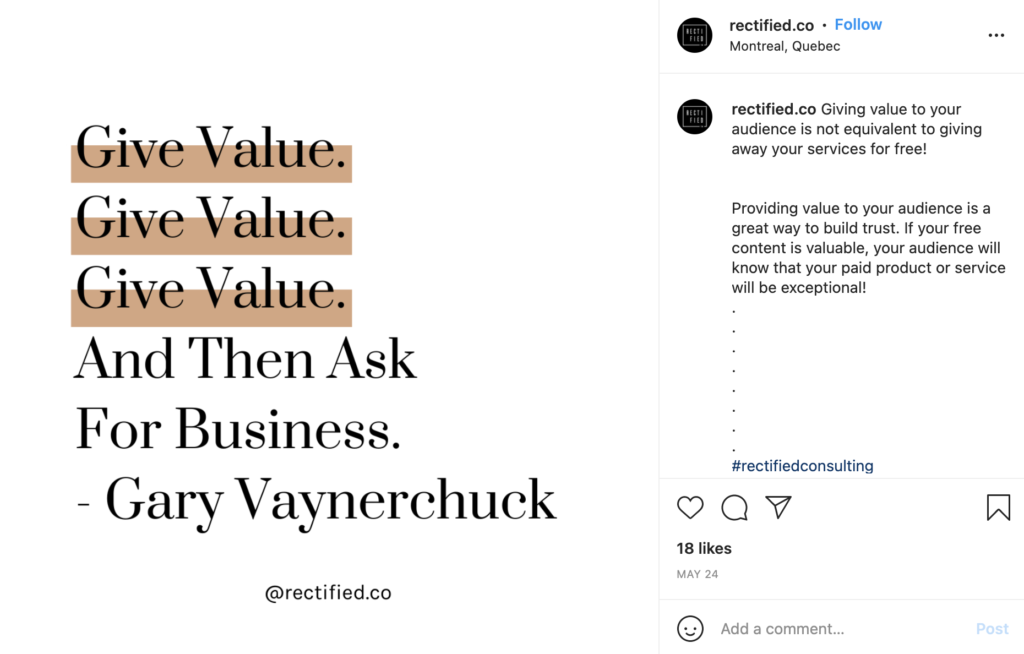The width and height of the screenshot is (1024, 654).
Task: Follow the rectified.co account
Action: click(858, 25)
